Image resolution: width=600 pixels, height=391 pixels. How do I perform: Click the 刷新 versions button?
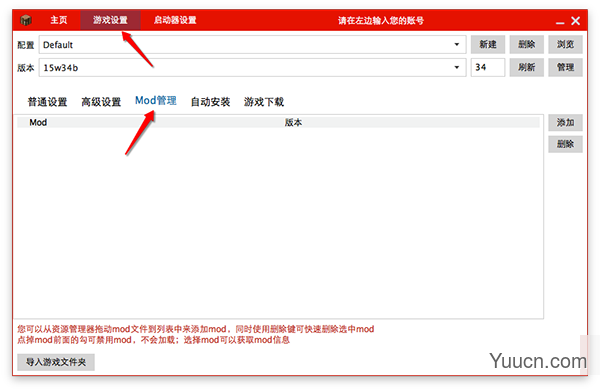pos(527,67)
